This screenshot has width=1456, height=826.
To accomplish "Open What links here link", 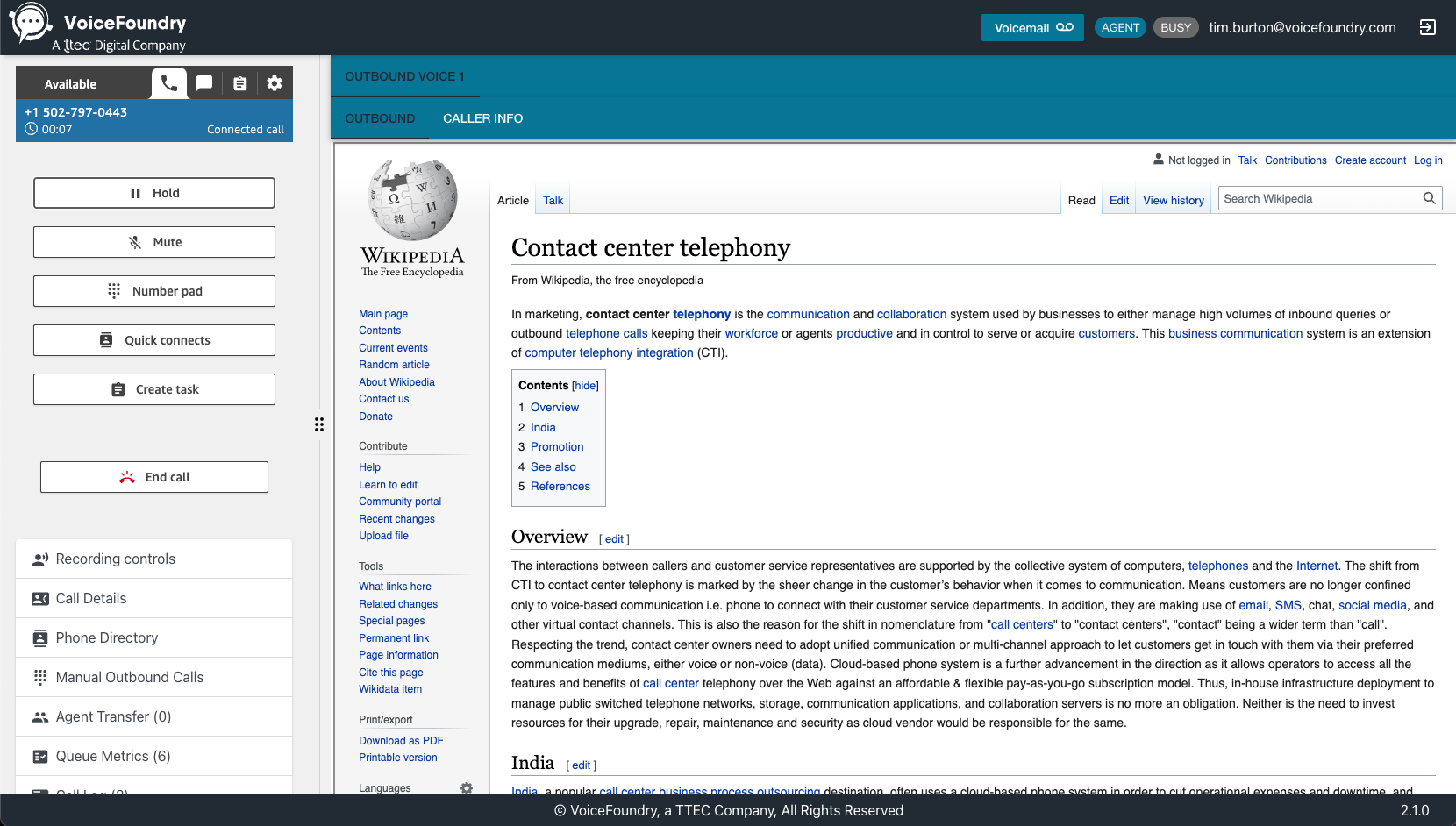I will point(395,587).
